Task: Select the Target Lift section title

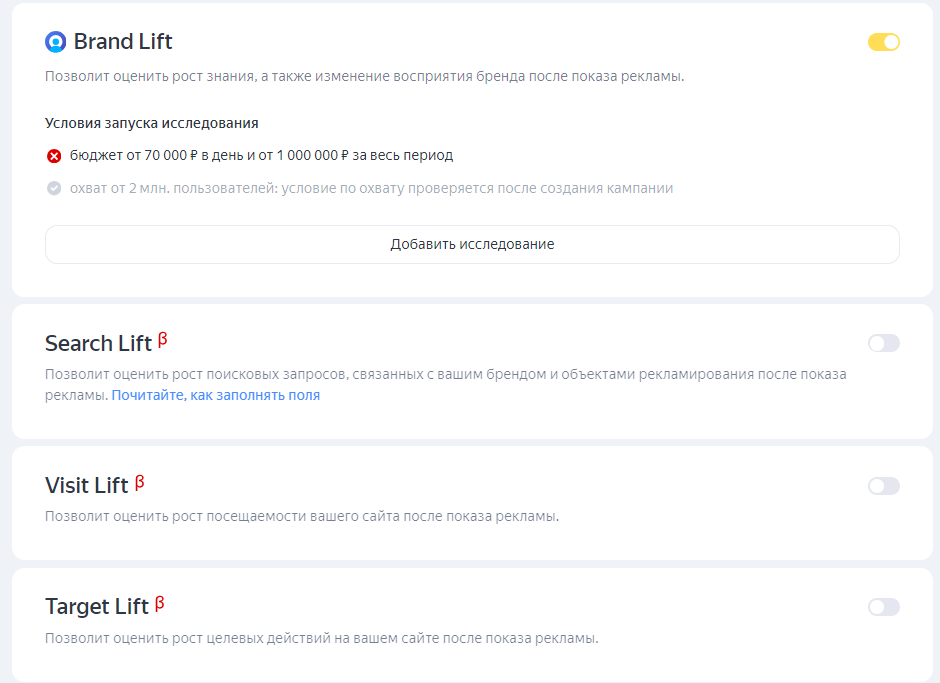Action: (x=97, y=607)
